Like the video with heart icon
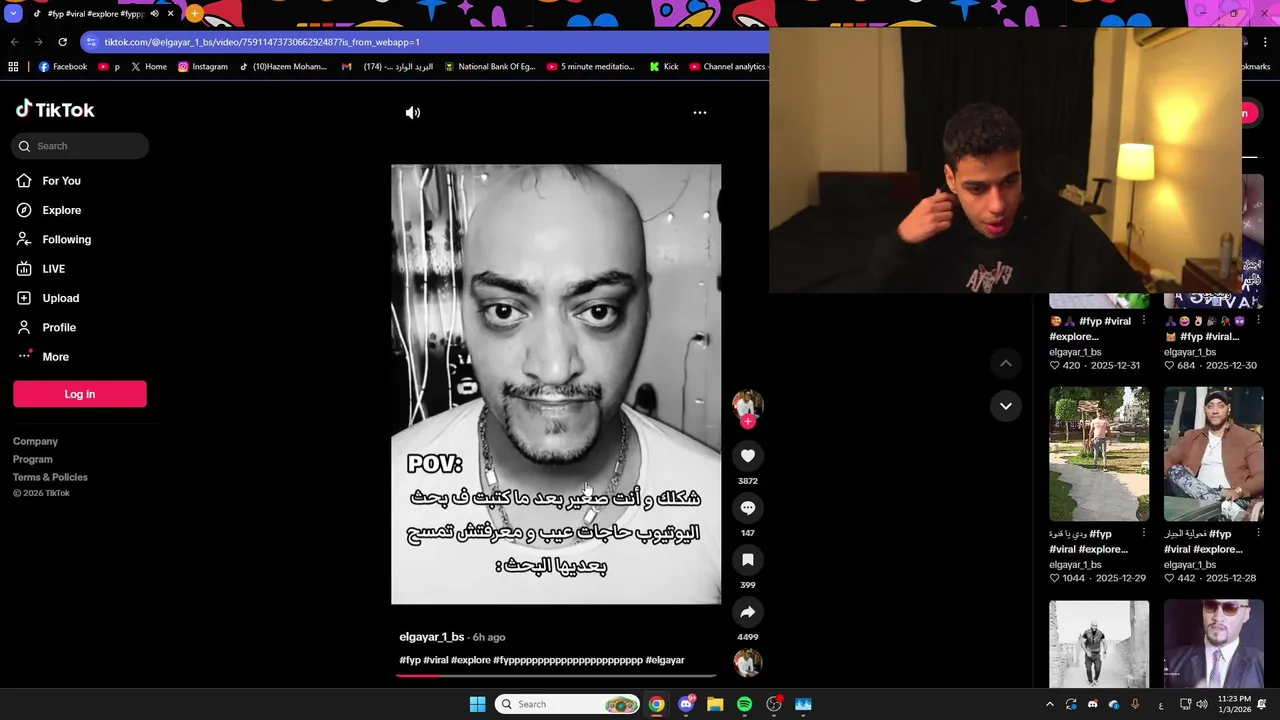The width and height of the screenshot is (1280, 720). pyautogui.click(x=747, y=456)
